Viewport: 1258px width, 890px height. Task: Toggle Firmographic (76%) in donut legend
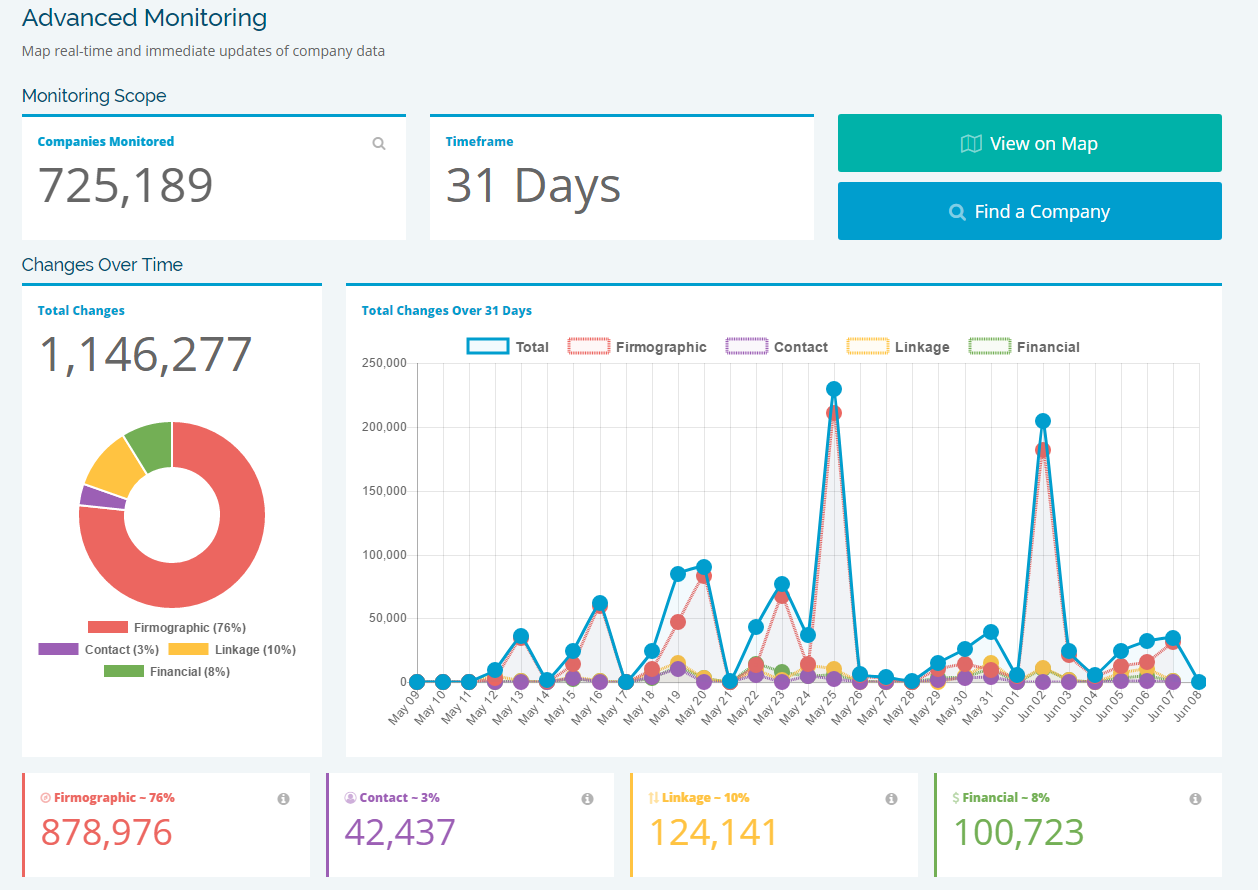pyautogui.click(x=167, y=628)
